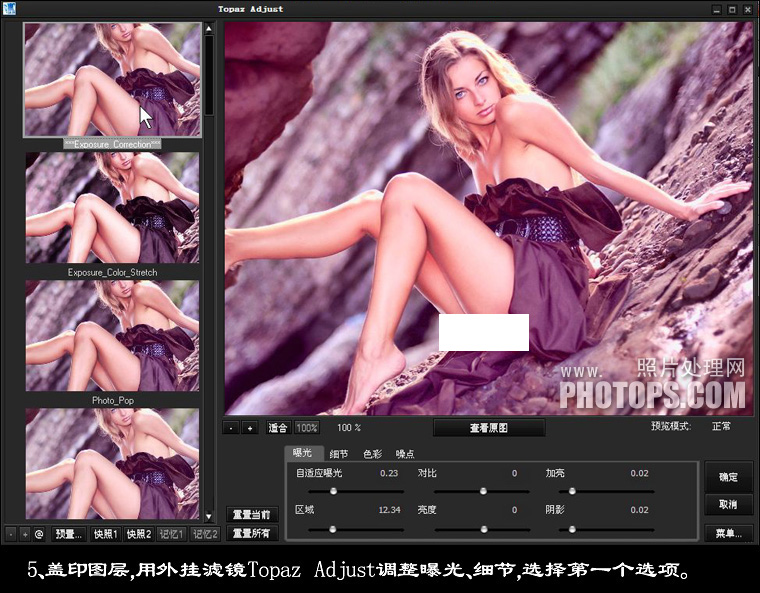Image resolution: width=760 pixels, height=593 pixels.
Task: Click the 适合 fit-to-view button
Action: 278,428
